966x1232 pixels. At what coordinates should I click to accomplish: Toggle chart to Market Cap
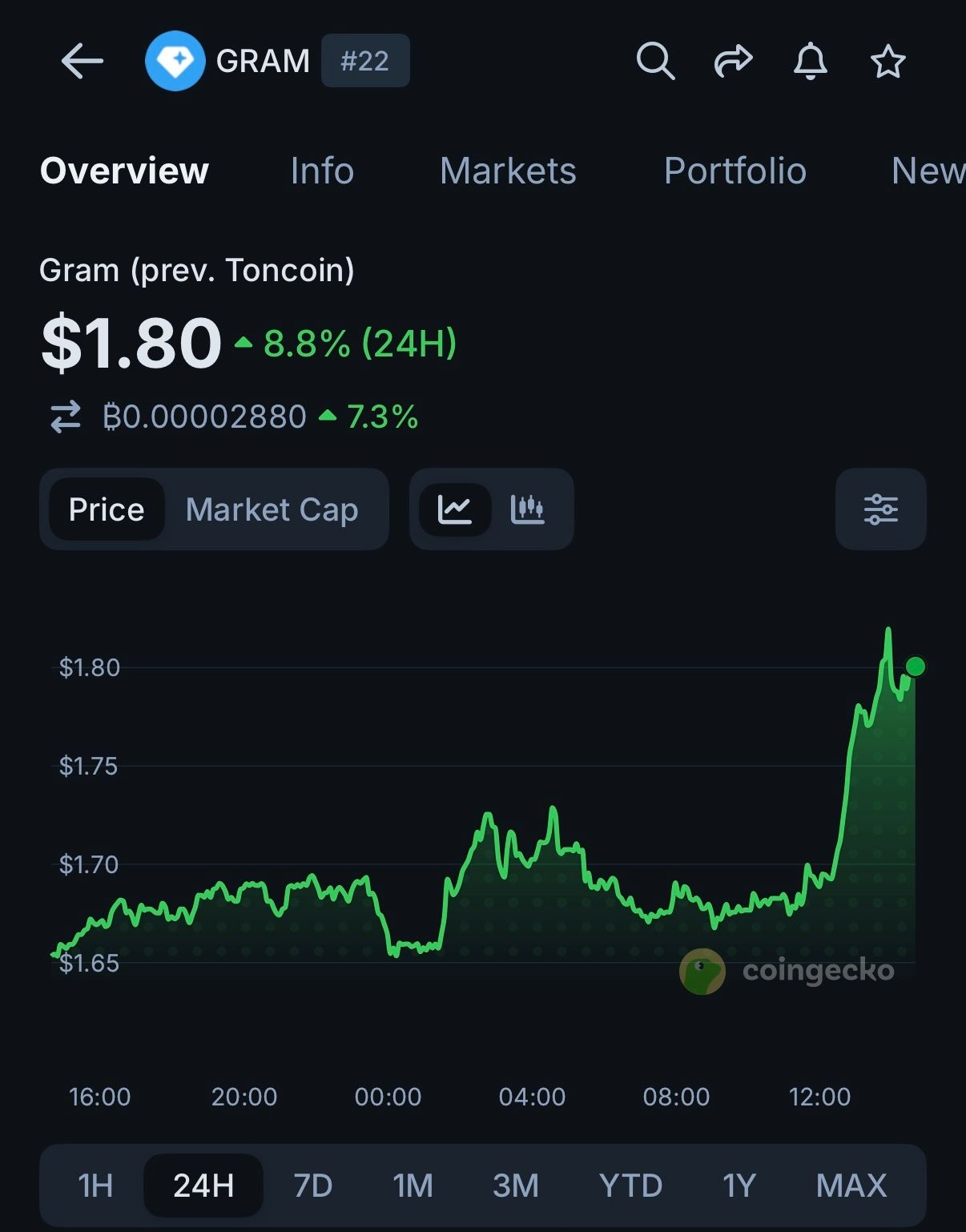coord(272,509)
